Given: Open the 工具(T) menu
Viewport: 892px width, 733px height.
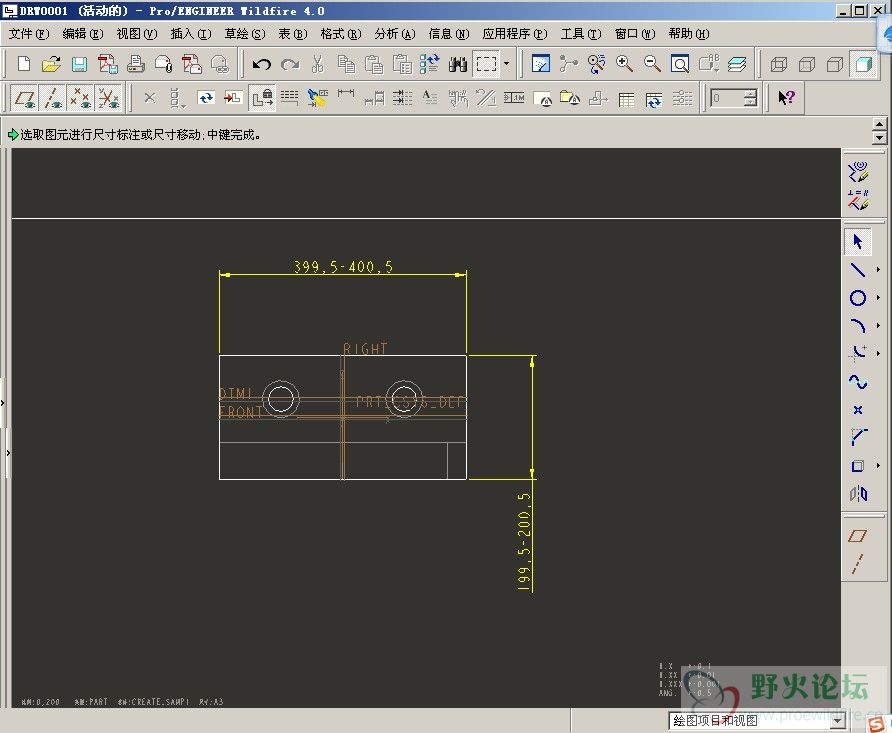Looking at the screenshot, I should (580, 34).
